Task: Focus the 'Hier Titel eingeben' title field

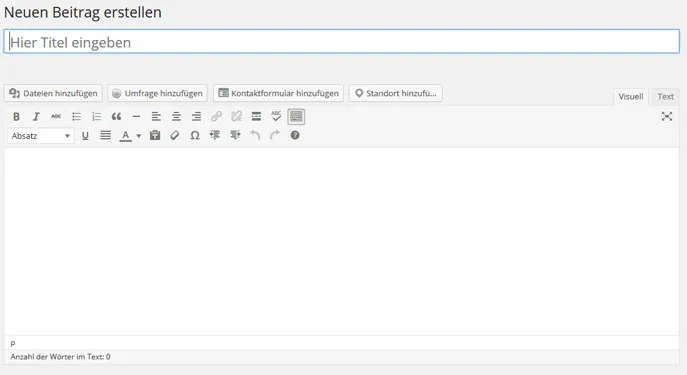Action: [342, 42]
